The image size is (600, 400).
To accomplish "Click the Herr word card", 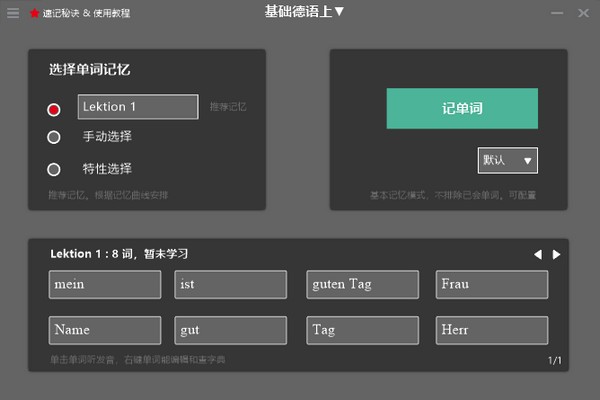I will click(491, 330).
